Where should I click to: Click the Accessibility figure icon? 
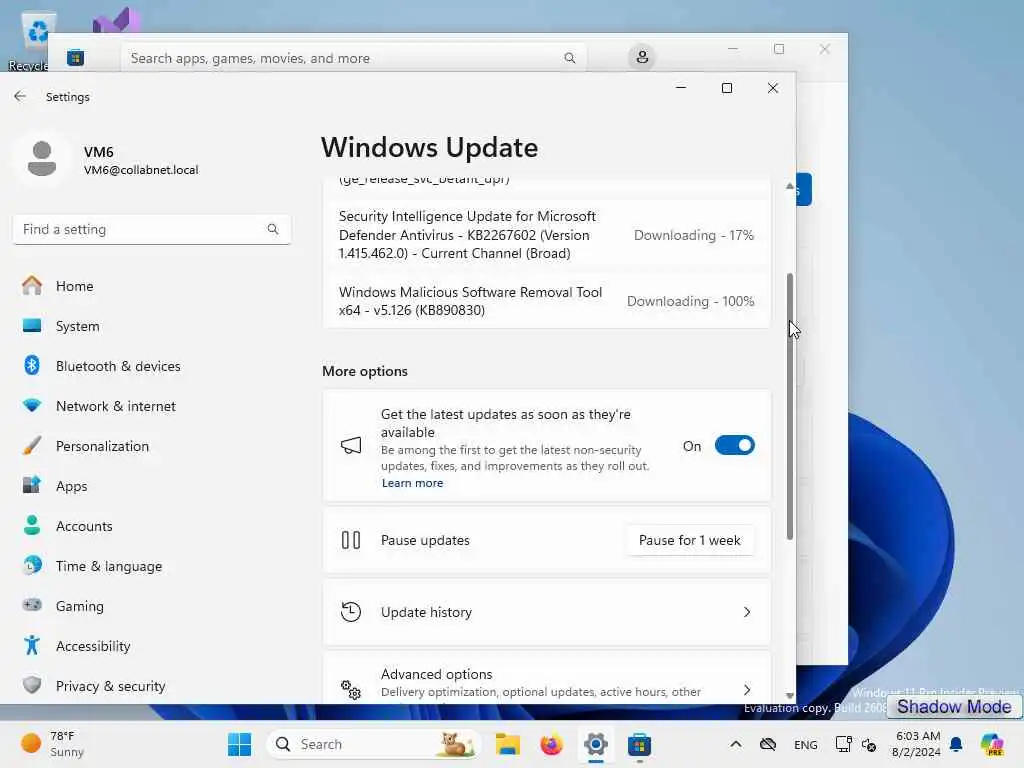tap(32, 645)
